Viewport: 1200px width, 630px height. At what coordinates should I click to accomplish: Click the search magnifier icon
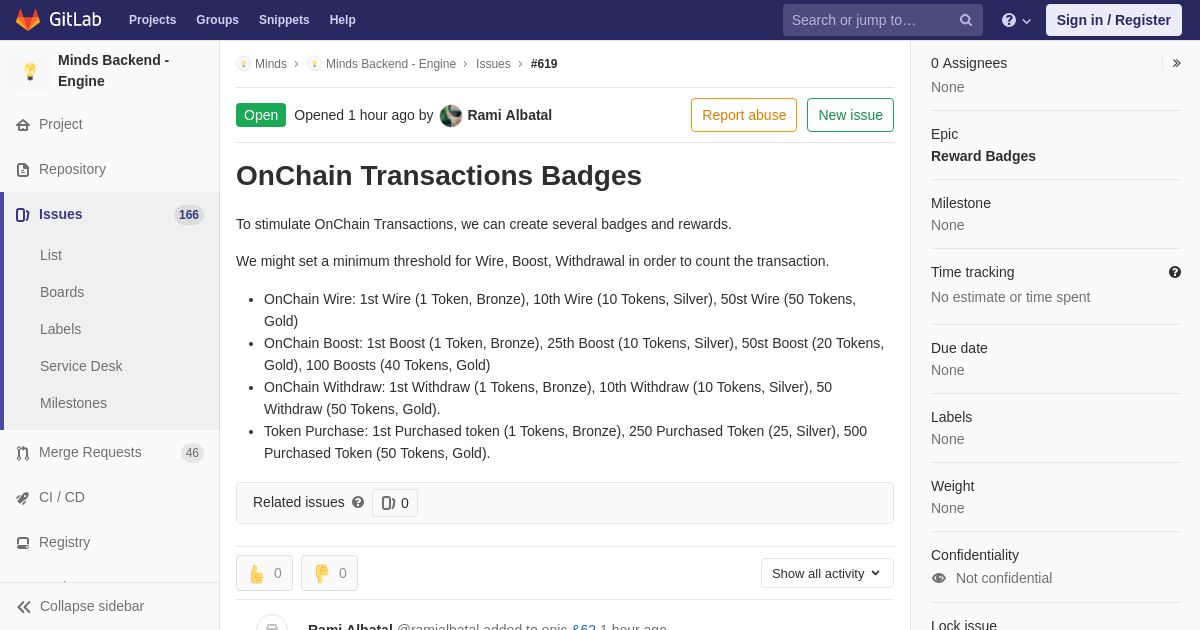click(x=966, y=20)
